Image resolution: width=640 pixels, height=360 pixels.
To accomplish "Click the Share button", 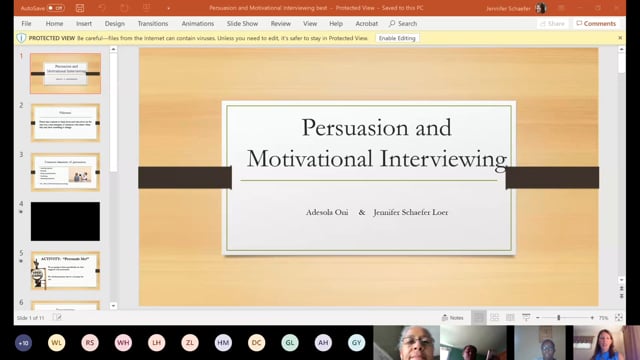I will pyautogui.click(x=552, y=24).
